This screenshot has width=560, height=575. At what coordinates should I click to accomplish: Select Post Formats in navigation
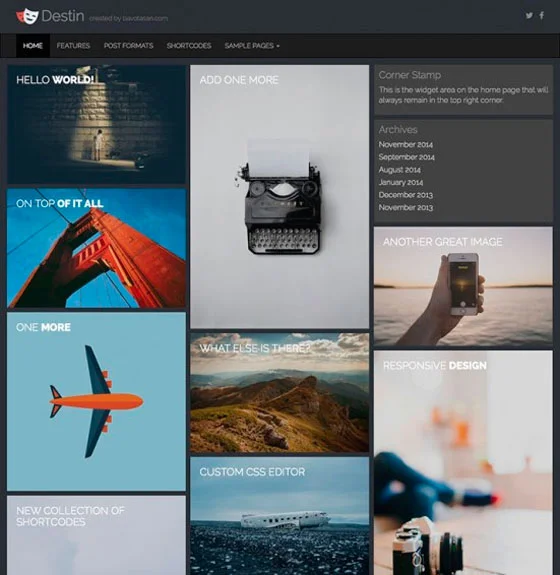(x=128, y=46)
